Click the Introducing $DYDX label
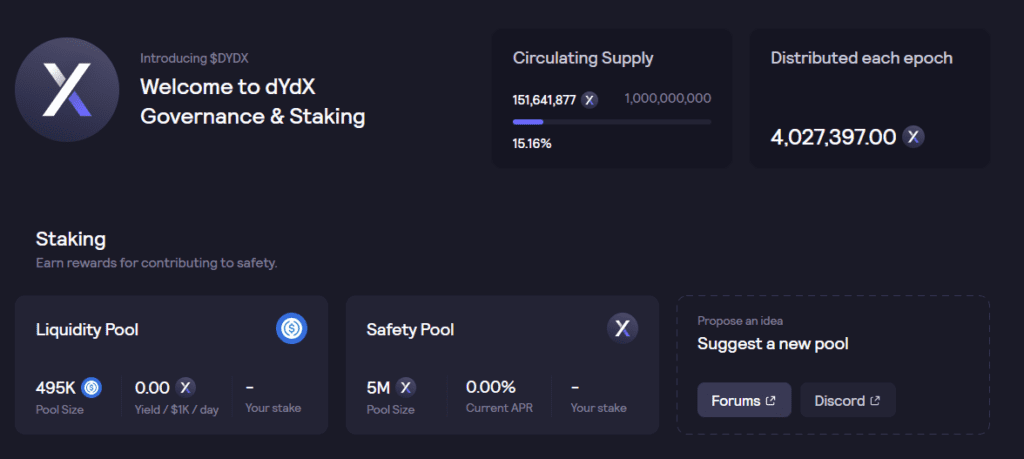The width and height of the screenshot is (1024, 459). click(194, 59)
